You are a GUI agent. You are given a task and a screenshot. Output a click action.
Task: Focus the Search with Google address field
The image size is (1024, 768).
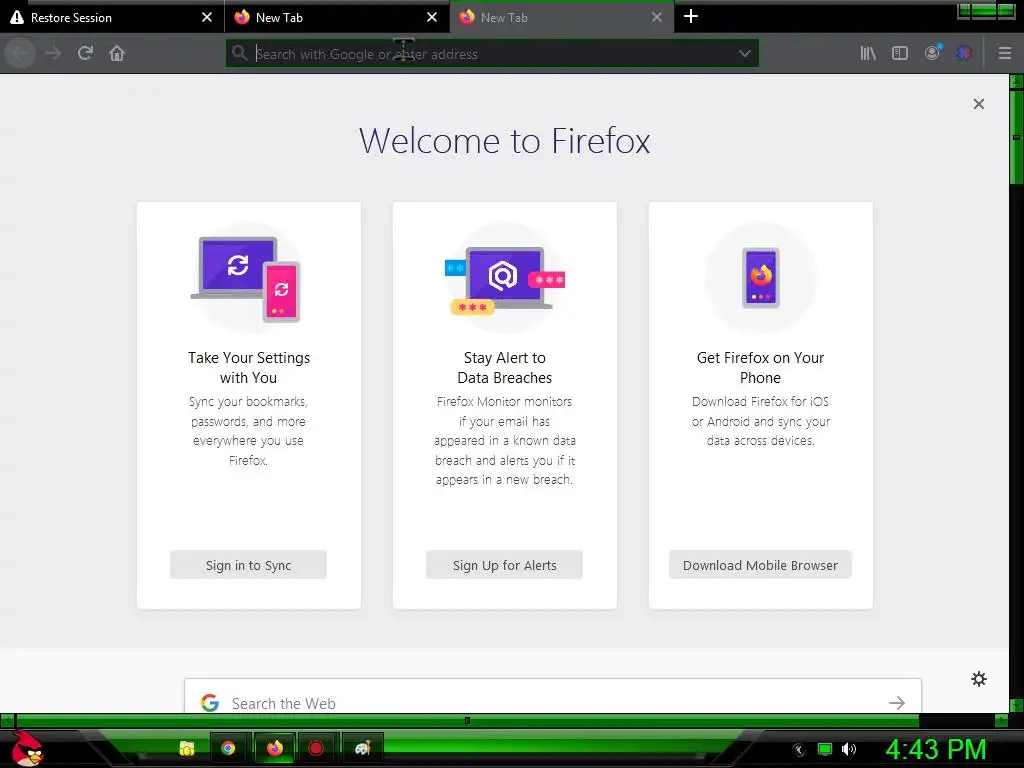[493, 54]
